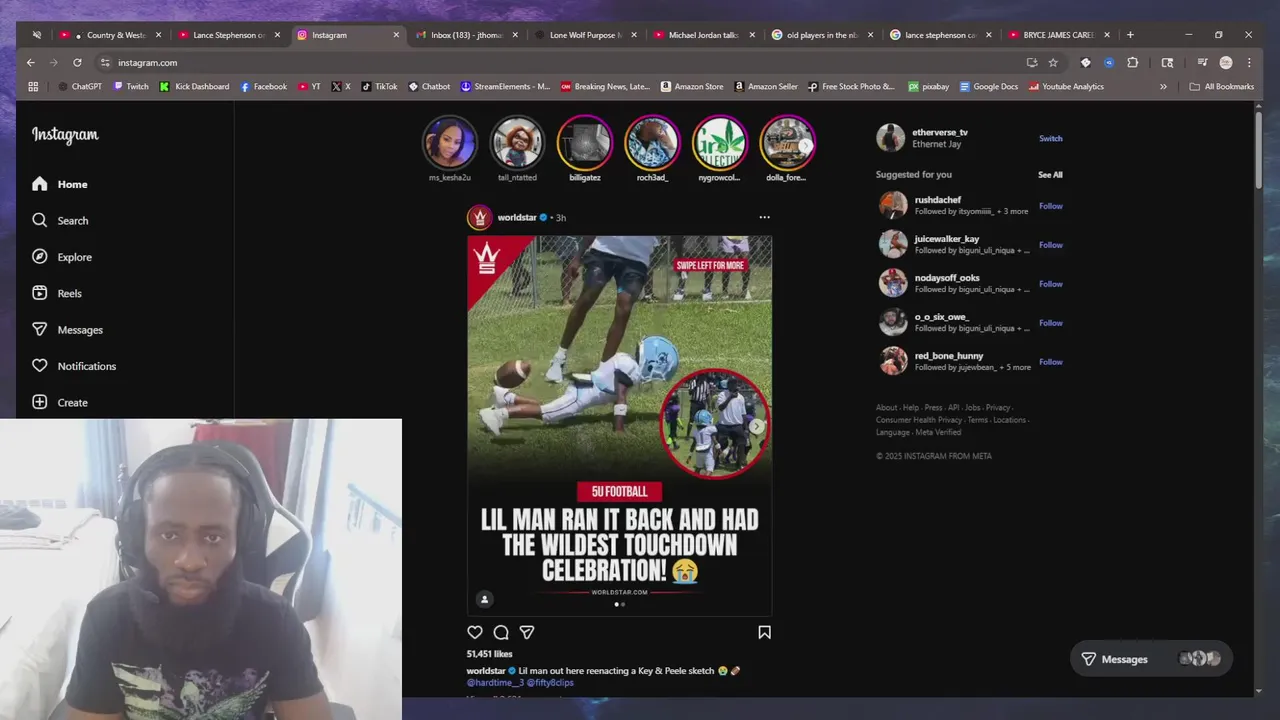1280x720 pixels.
Task: Click the Meta Verified footer link
Action: click(x=938, y=432)
